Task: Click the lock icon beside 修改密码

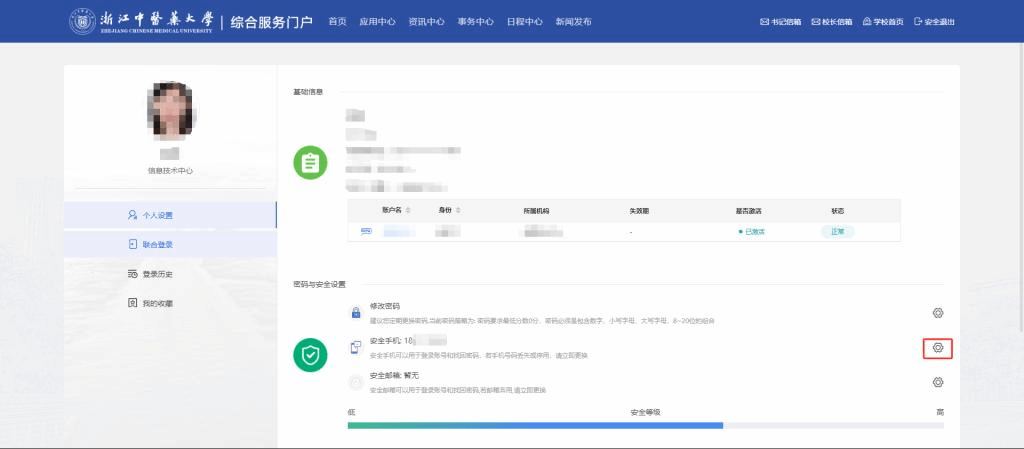Action: coord(355,313)
